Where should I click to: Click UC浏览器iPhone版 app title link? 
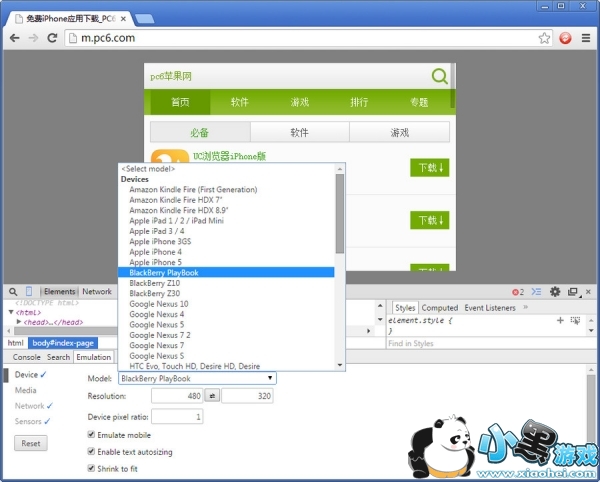click(x=230, y=156)
